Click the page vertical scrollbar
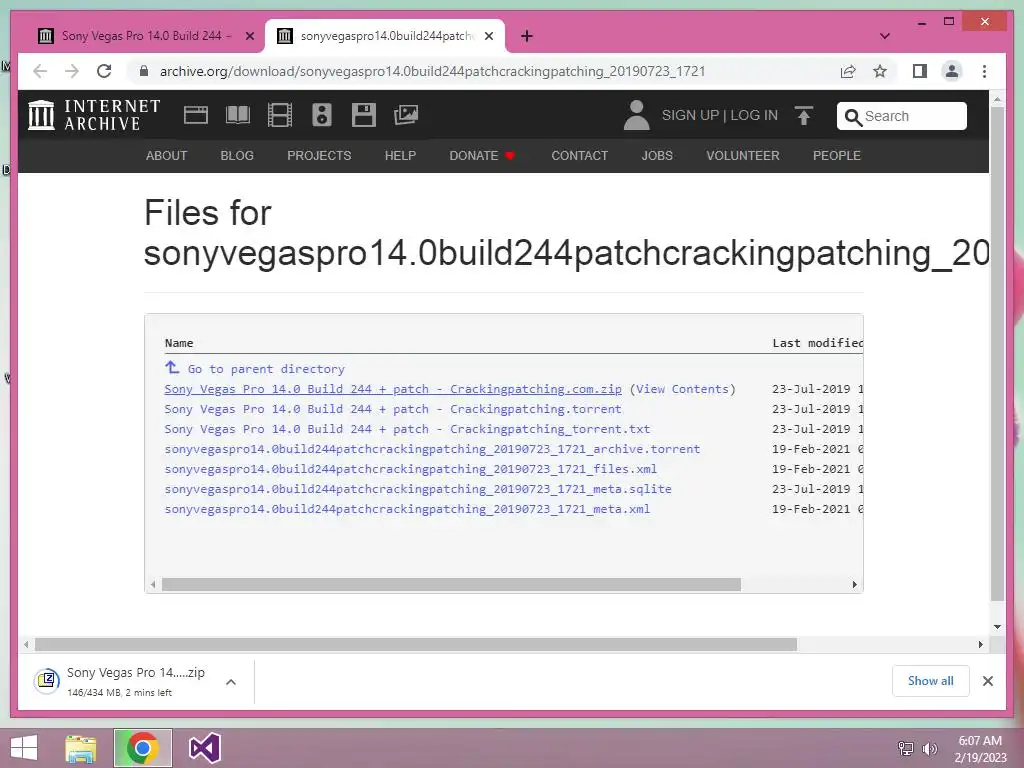The image size is (1024, 768). [997, 353]
